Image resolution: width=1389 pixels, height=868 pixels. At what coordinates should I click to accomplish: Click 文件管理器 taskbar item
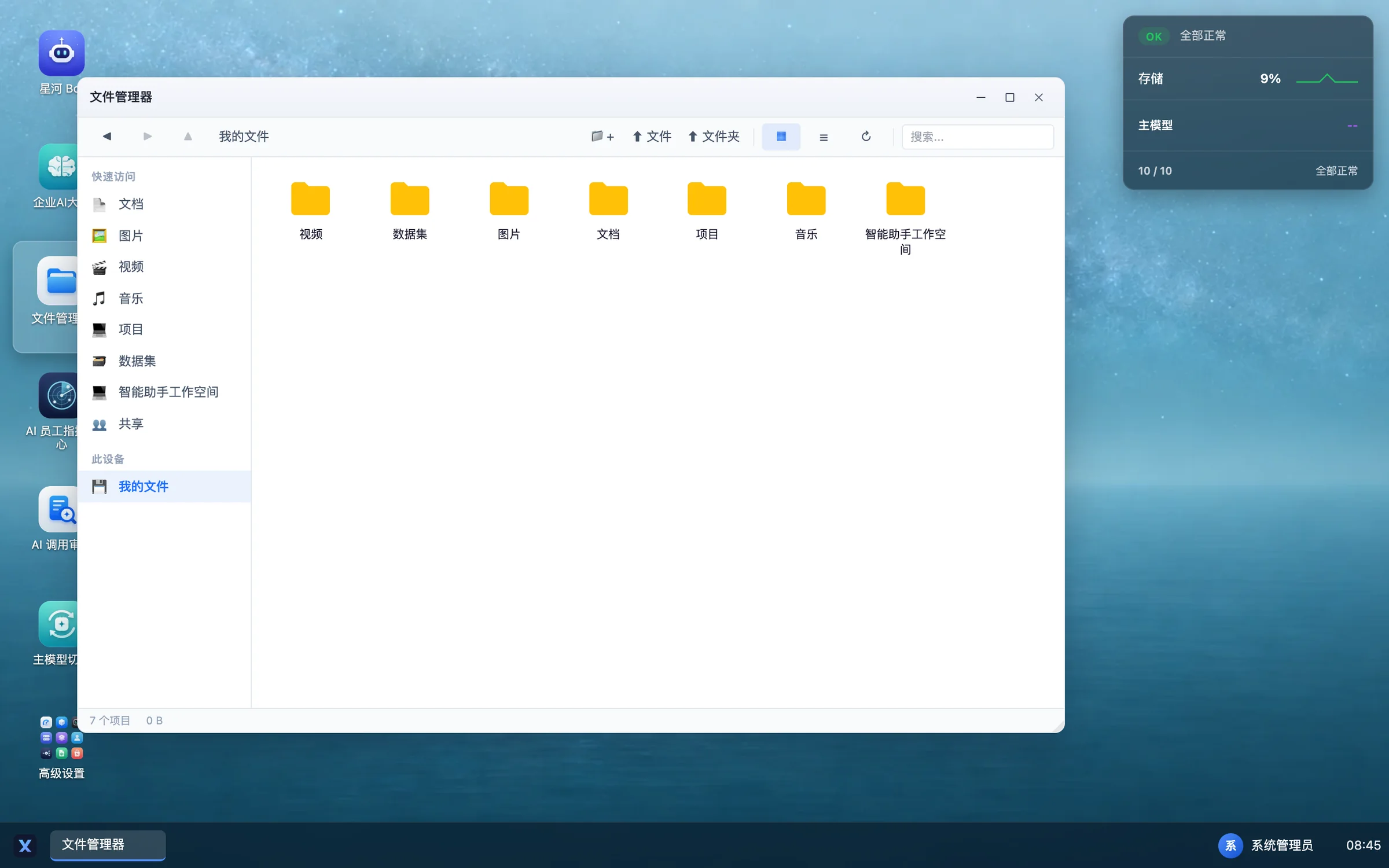108,845
